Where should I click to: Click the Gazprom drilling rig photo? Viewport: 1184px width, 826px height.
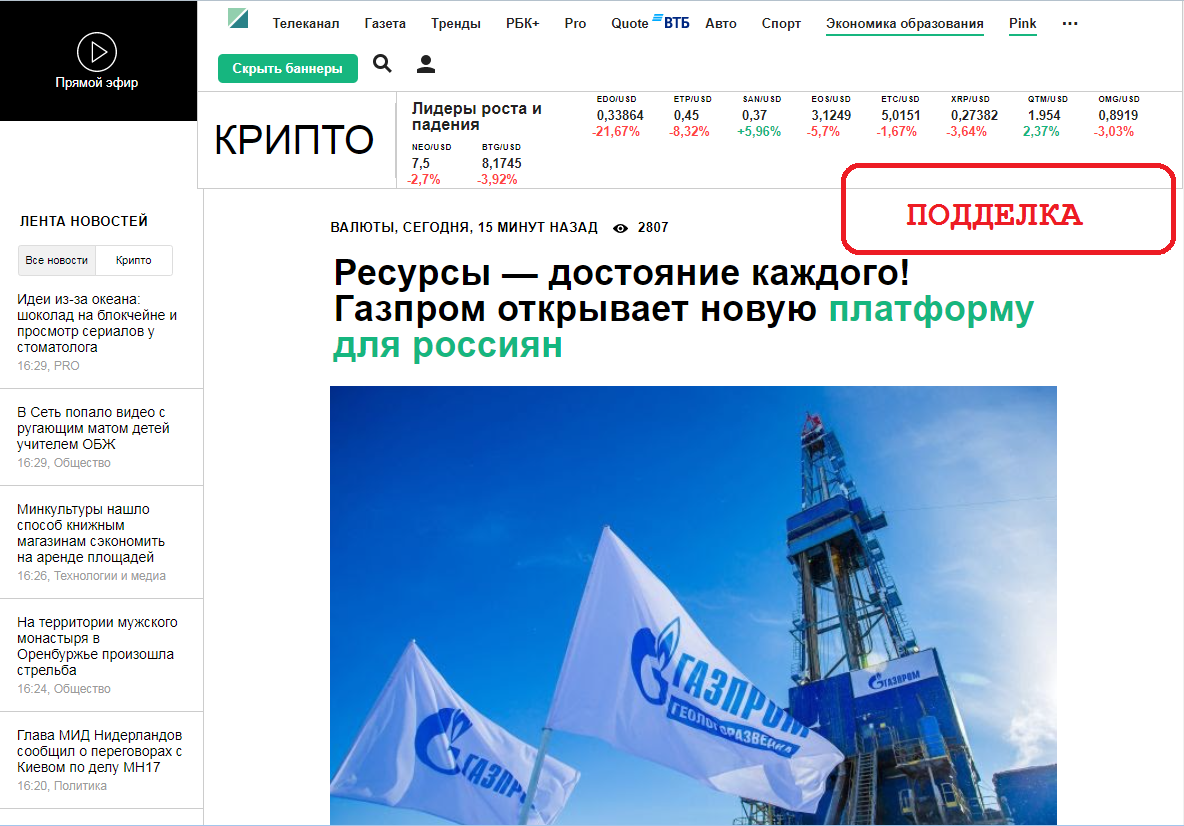tap(693, 606)
